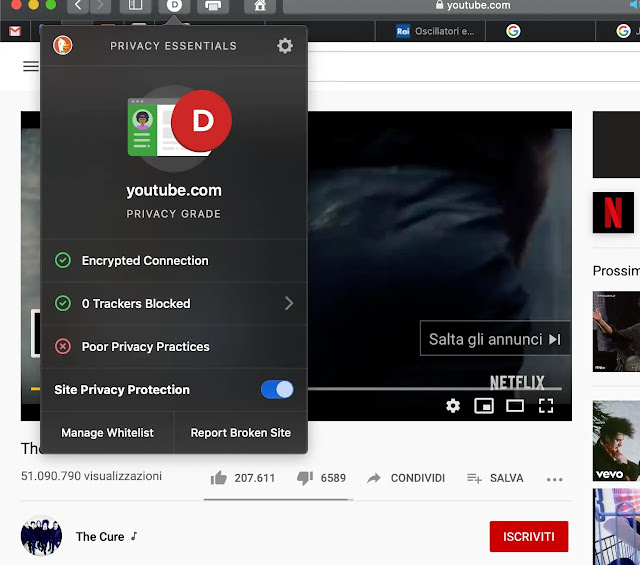Enable miniplayer mode in video player
The height and width of the screenshot is (565, 640).
(x=484, y=406)
